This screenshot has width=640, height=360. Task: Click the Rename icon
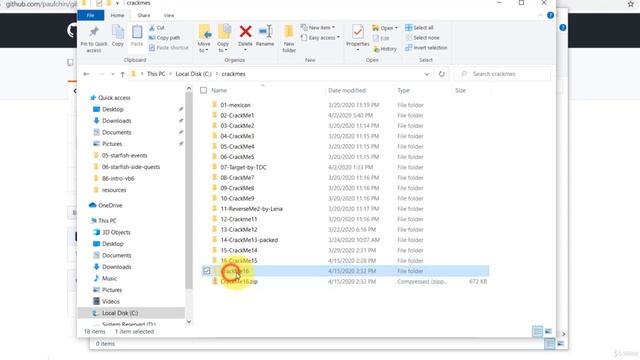265,32
